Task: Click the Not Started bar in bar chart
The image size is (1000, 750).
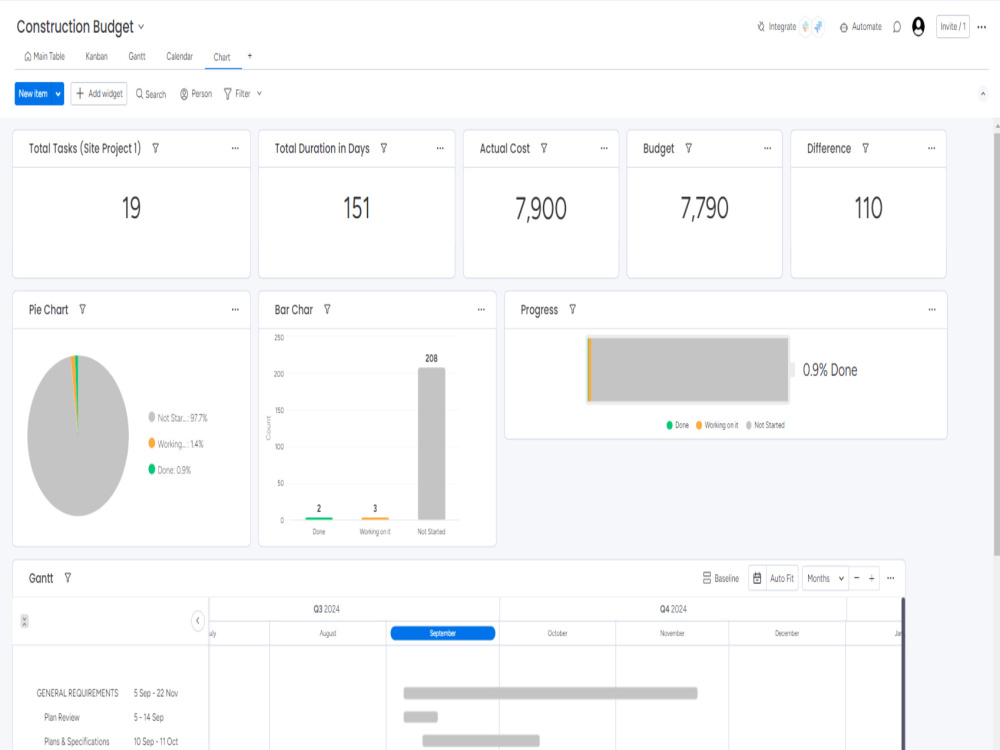Action: click(432, 444)
